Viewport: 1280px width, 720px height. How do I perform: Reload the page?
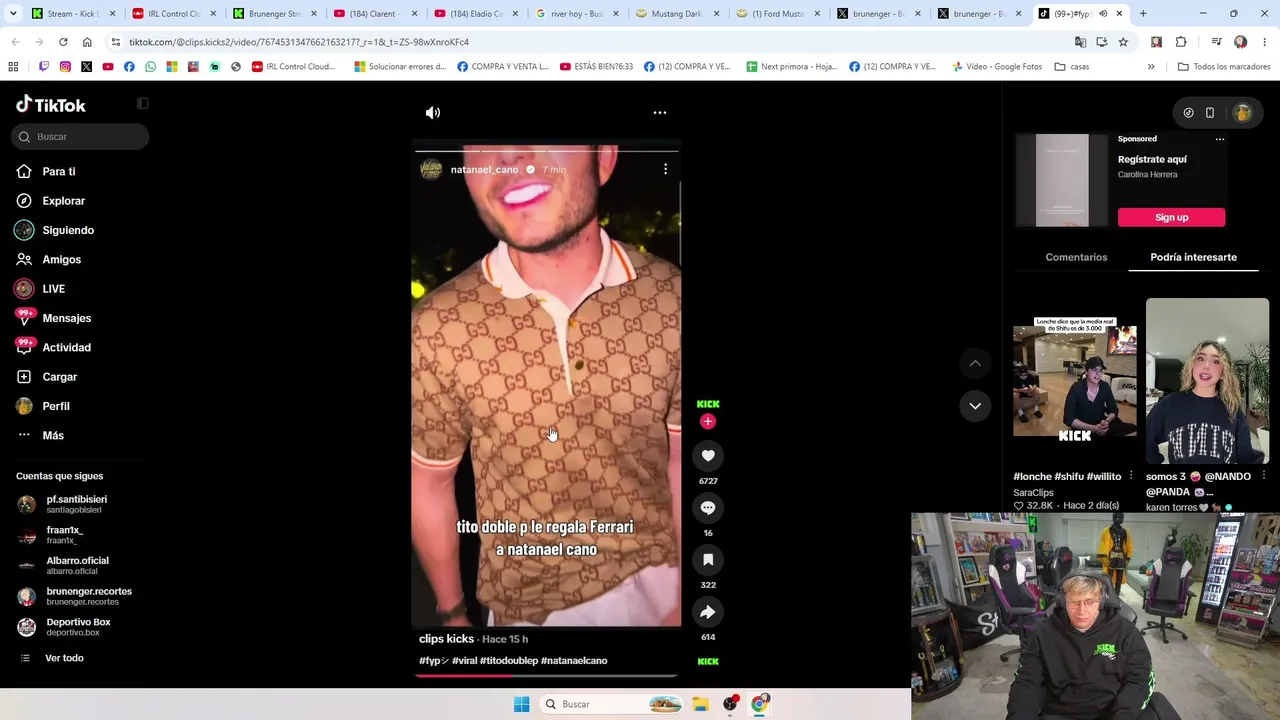[63, 42]
